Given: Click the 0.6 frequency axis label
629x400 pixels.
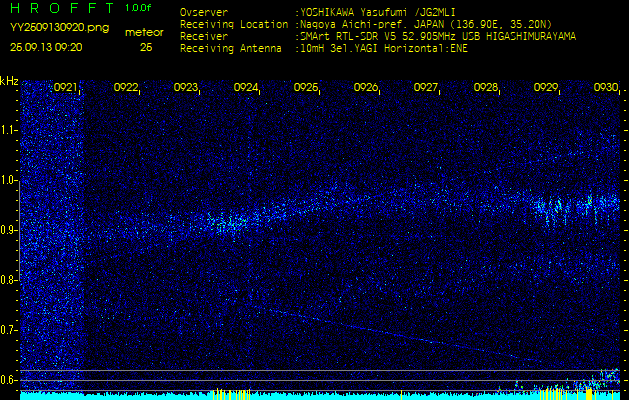Looking at the screenshot, I should [9, 380].
